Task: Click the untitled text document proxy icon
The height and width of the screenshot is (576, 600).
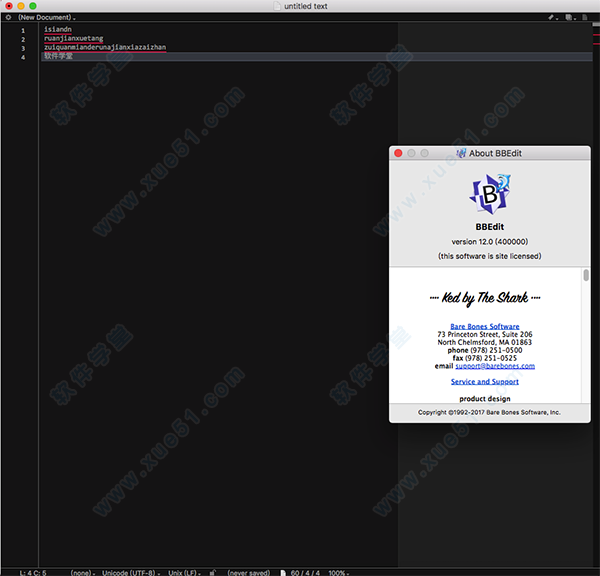Action: coord(277,6)
